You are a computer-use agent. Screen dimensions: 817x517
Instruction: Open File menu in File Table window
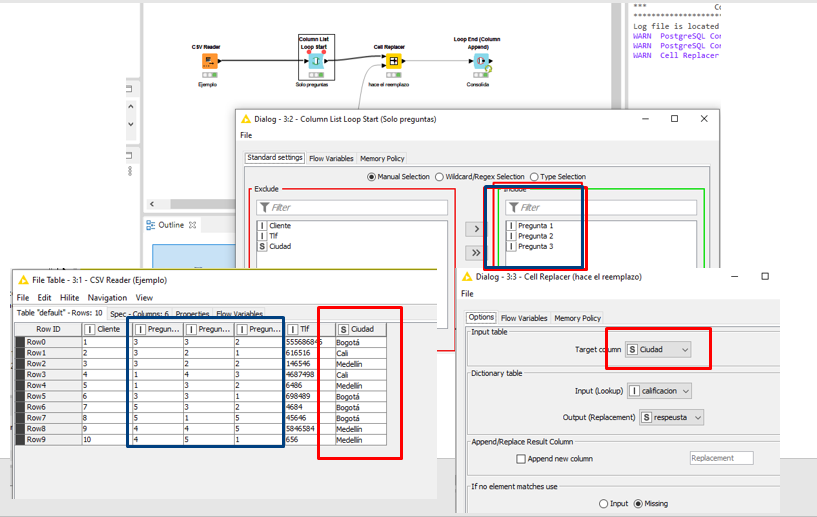pyautogui.click(x=23, y=298)
